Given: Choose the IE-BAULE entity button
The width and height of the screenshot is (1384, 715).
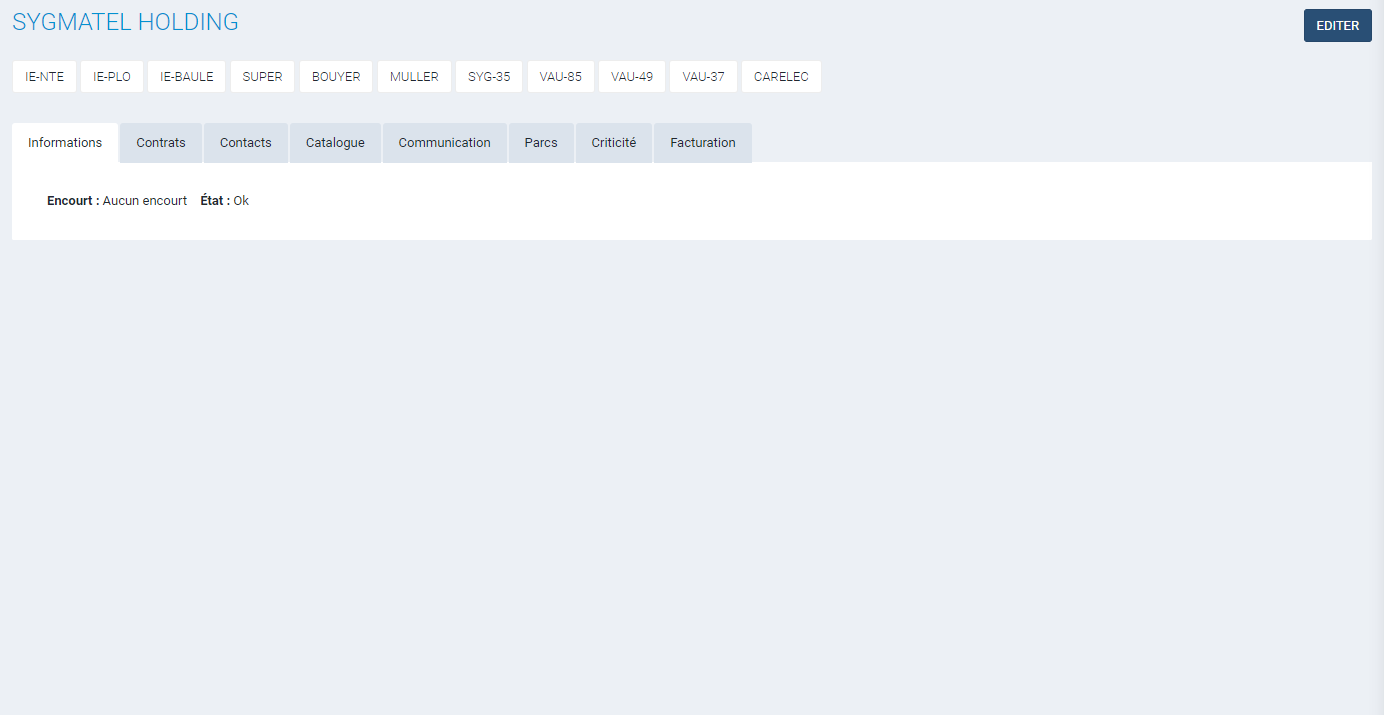Looking at the screenshot, I should (187, 77).
